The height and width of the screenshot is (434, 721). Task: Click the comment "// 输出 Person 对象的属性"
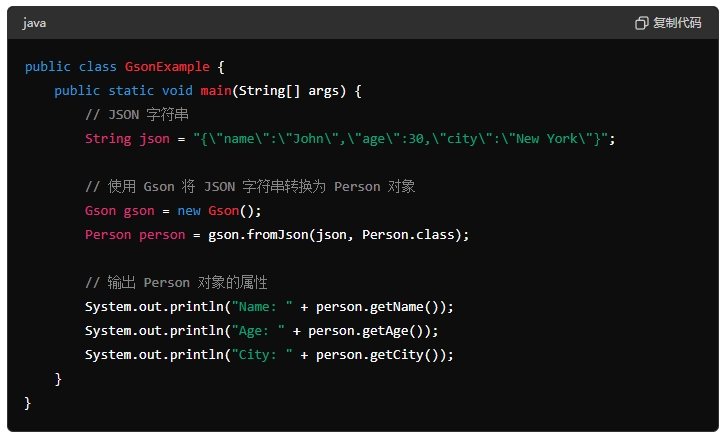tap(176, 282)
